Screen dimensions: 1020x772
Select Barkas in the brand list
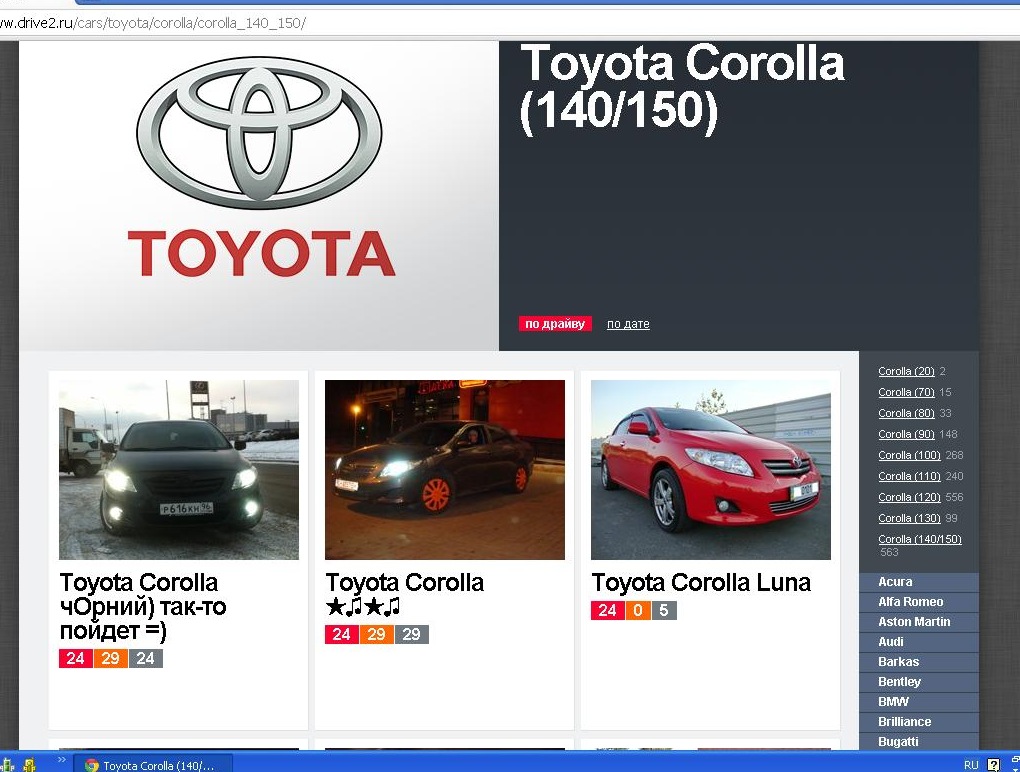(919, 662)
